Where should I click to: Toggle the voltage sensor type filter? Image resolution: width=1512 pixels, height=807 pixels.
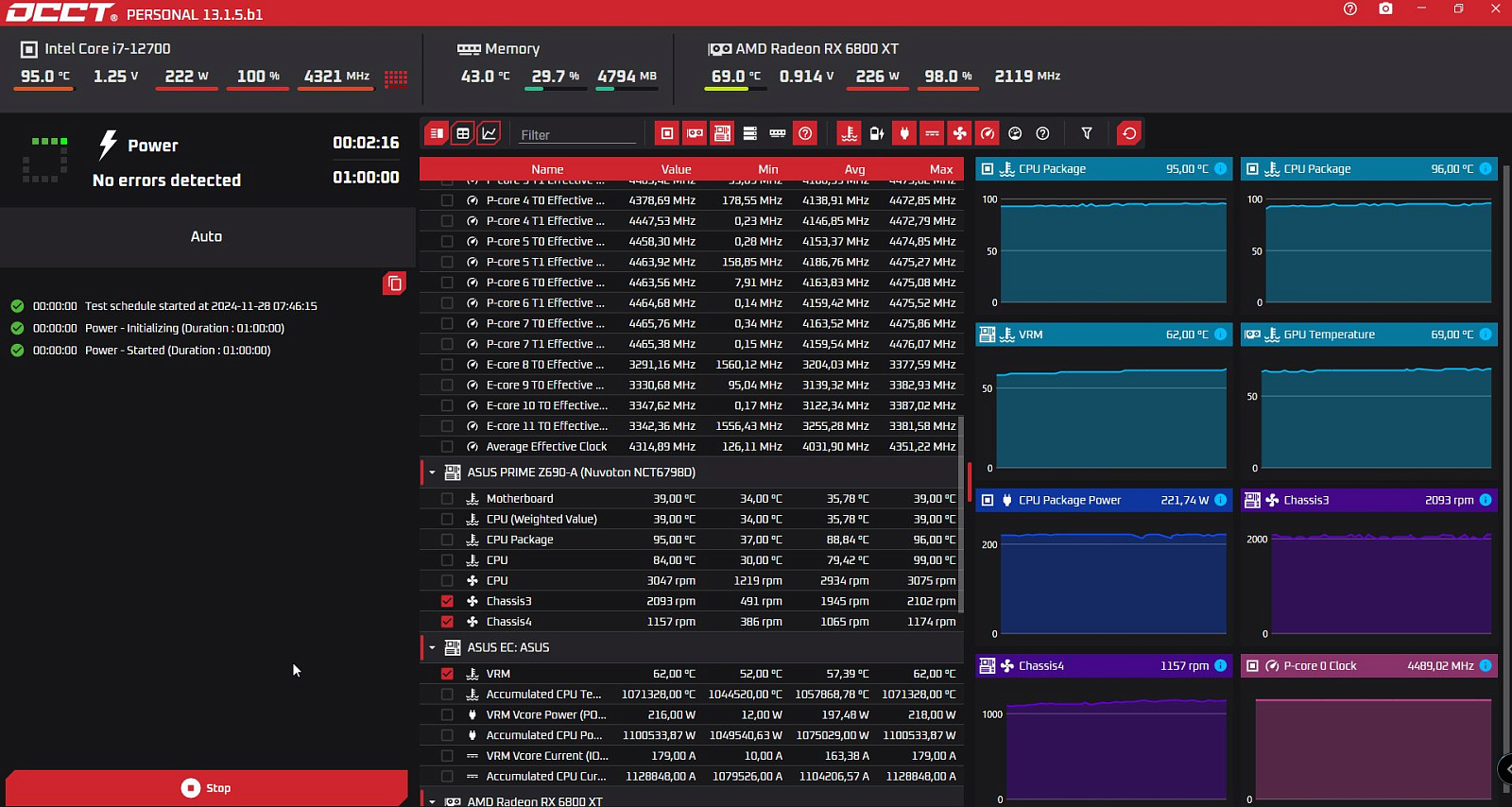tap(877, 133)
